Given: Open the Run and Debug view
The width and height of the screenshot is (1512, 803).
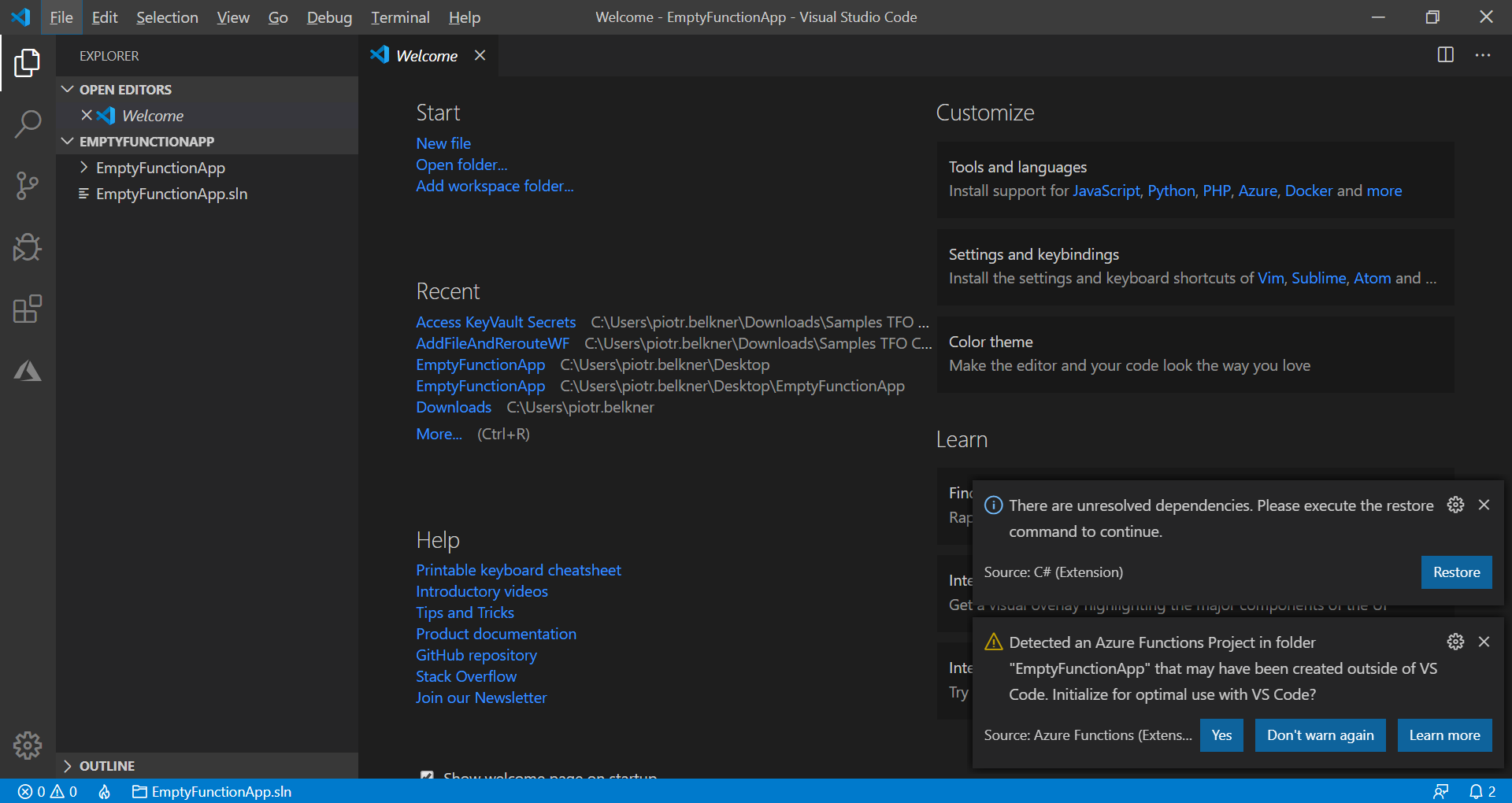Looking at the screenshot, I should [28, 247].
